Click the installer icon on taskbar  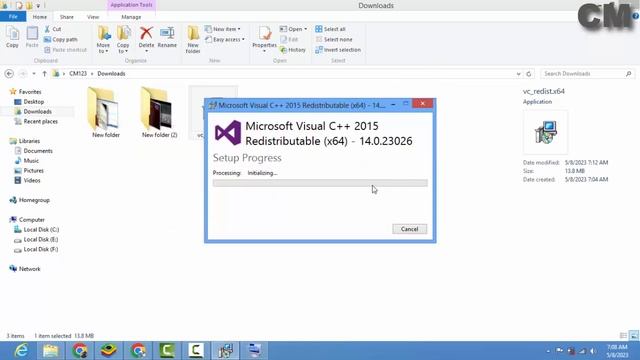[x=225, y=351]
